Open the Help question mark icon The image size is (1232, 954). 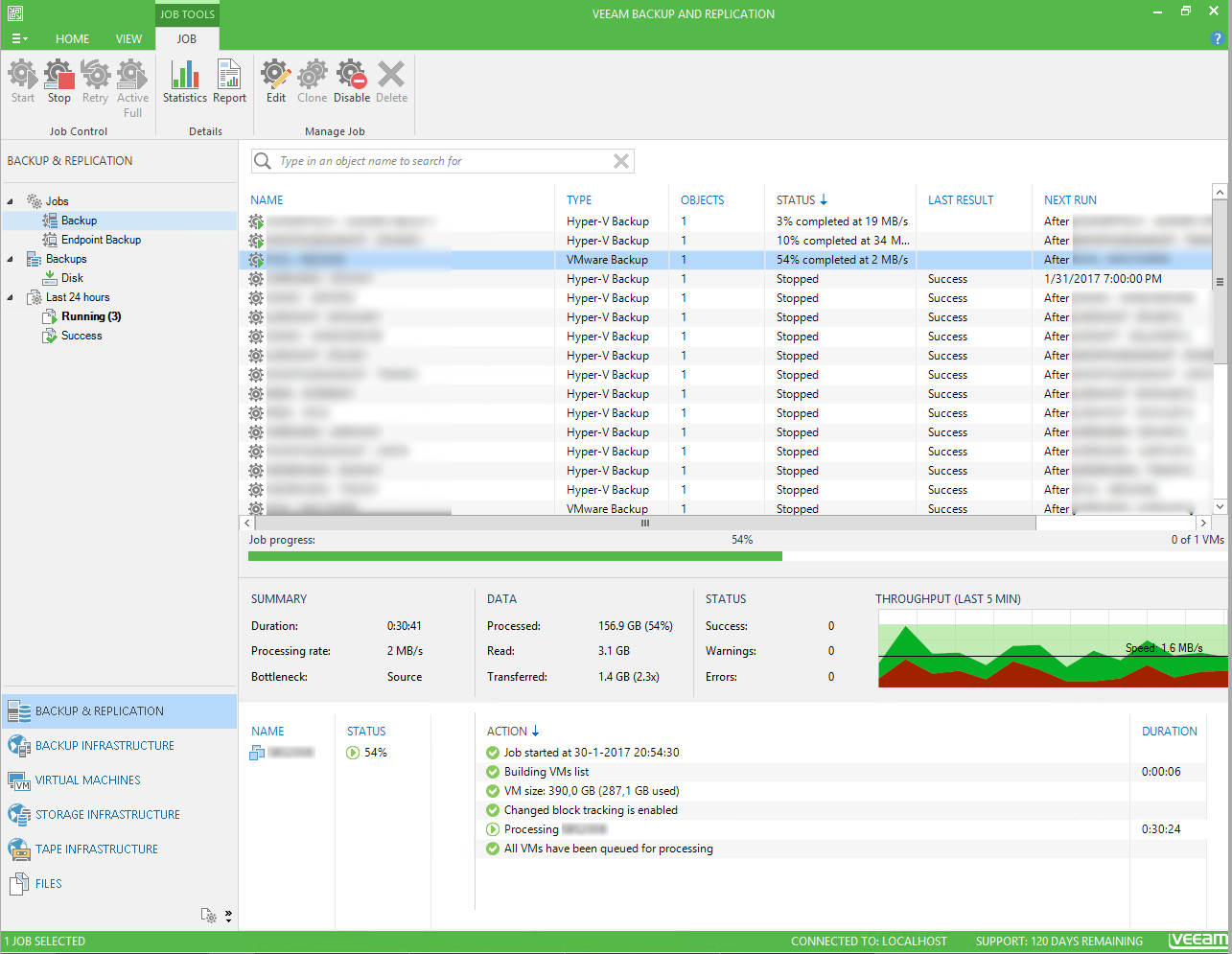click(x=1218, y=39)
